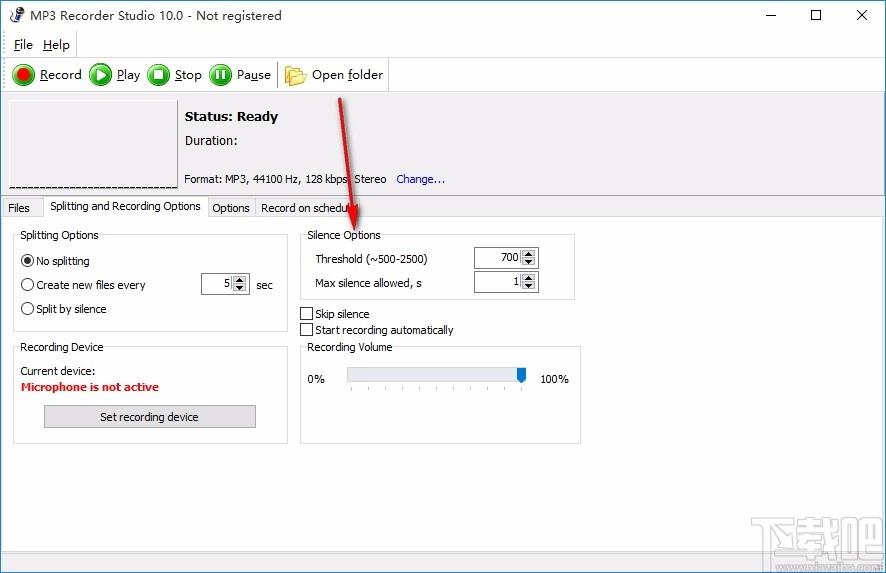Decrease Max silence allowed with down arrow
This screenshot has width=886, height=573.
[x=529, y=285]
